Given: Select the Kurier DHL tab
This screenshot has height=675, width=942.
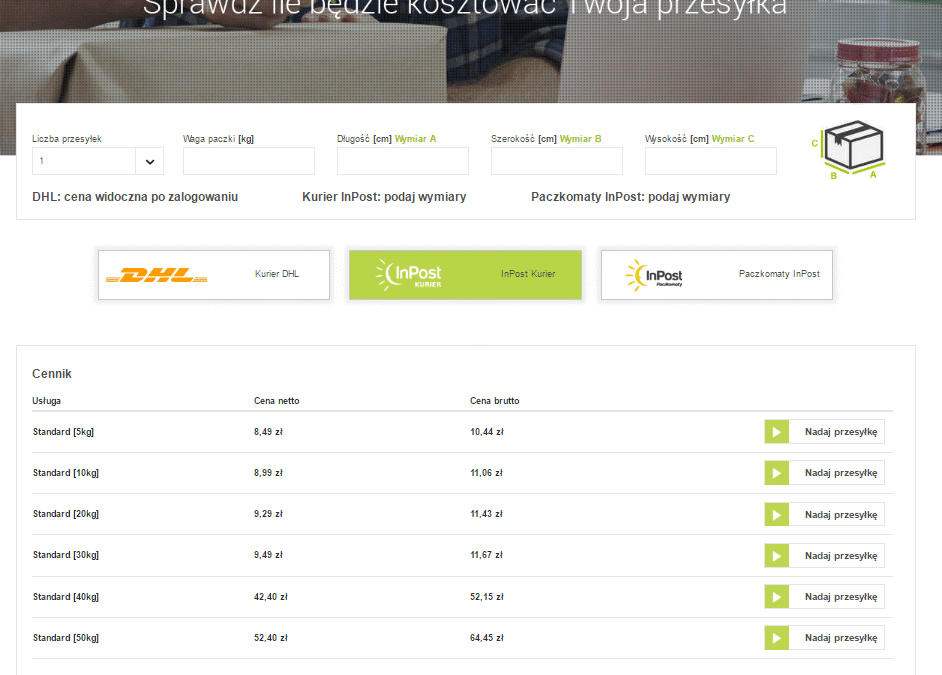Looking at the screenshot, I should (214, 275).
